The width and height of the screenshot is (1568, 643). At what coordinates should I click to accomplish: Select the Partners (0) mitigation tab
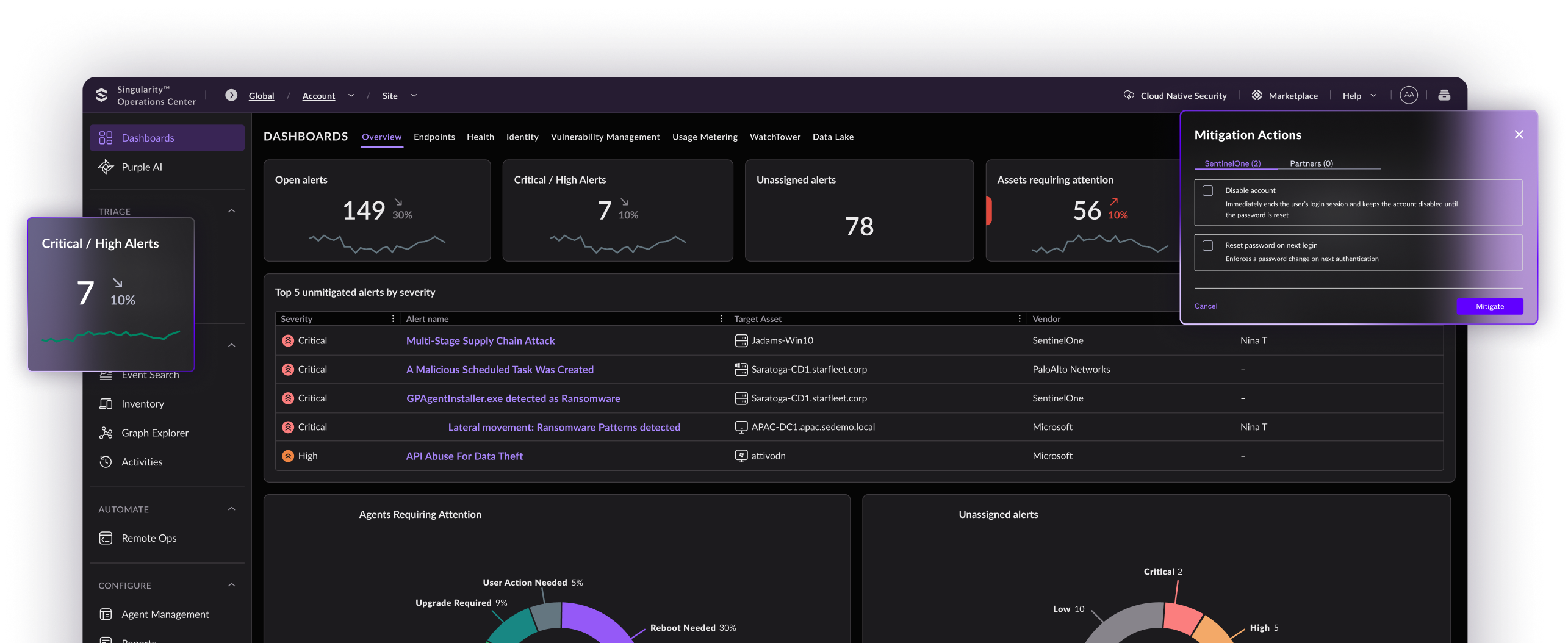[x=1311, y=163]
